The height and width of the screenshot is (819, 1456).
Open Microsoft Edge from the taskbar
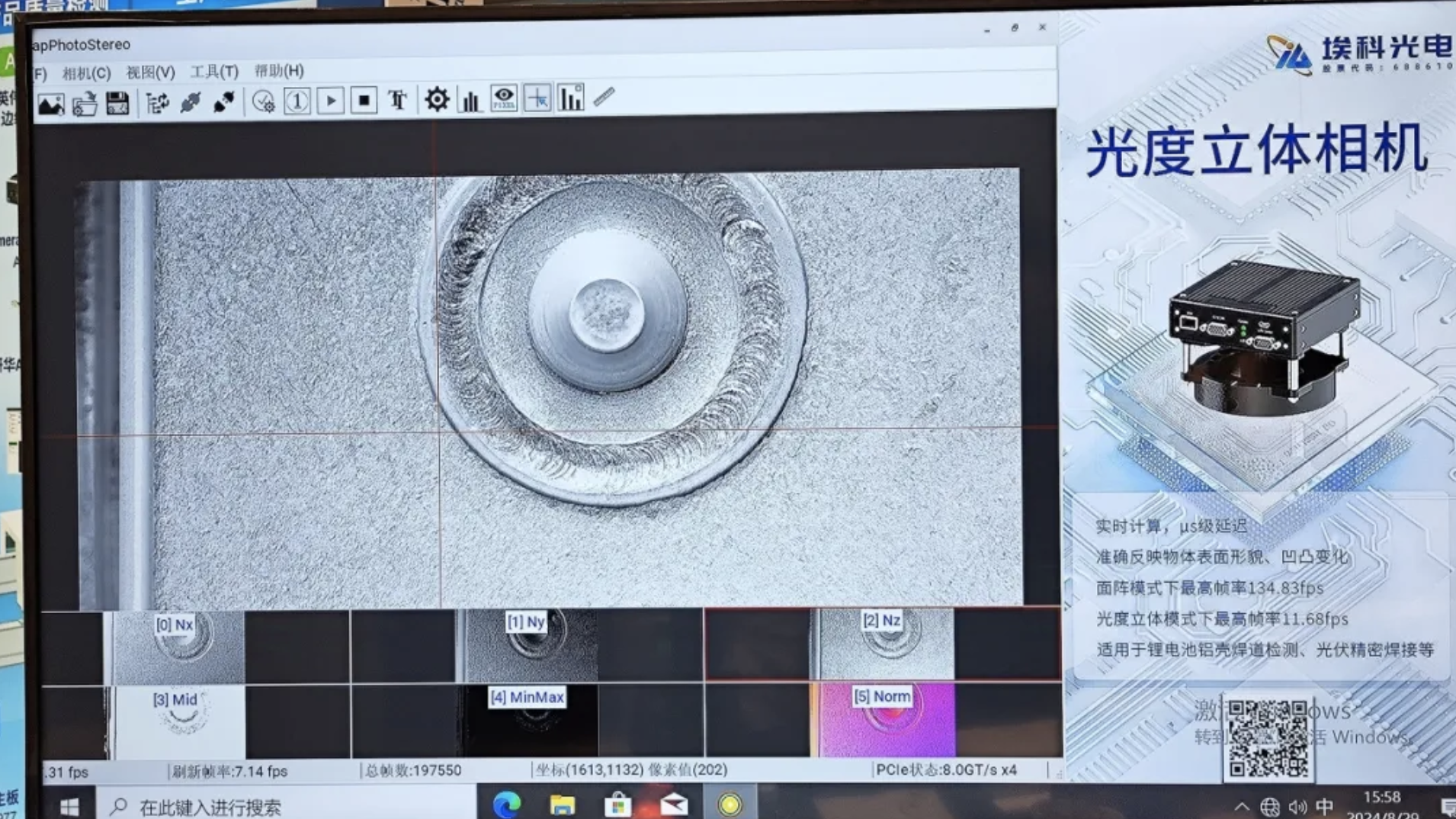pyautogui.click(x=506, y=805)
